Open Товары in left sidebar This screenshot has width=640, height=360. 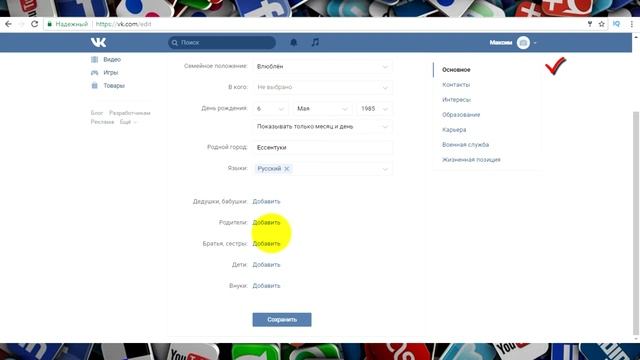[114, 86]
